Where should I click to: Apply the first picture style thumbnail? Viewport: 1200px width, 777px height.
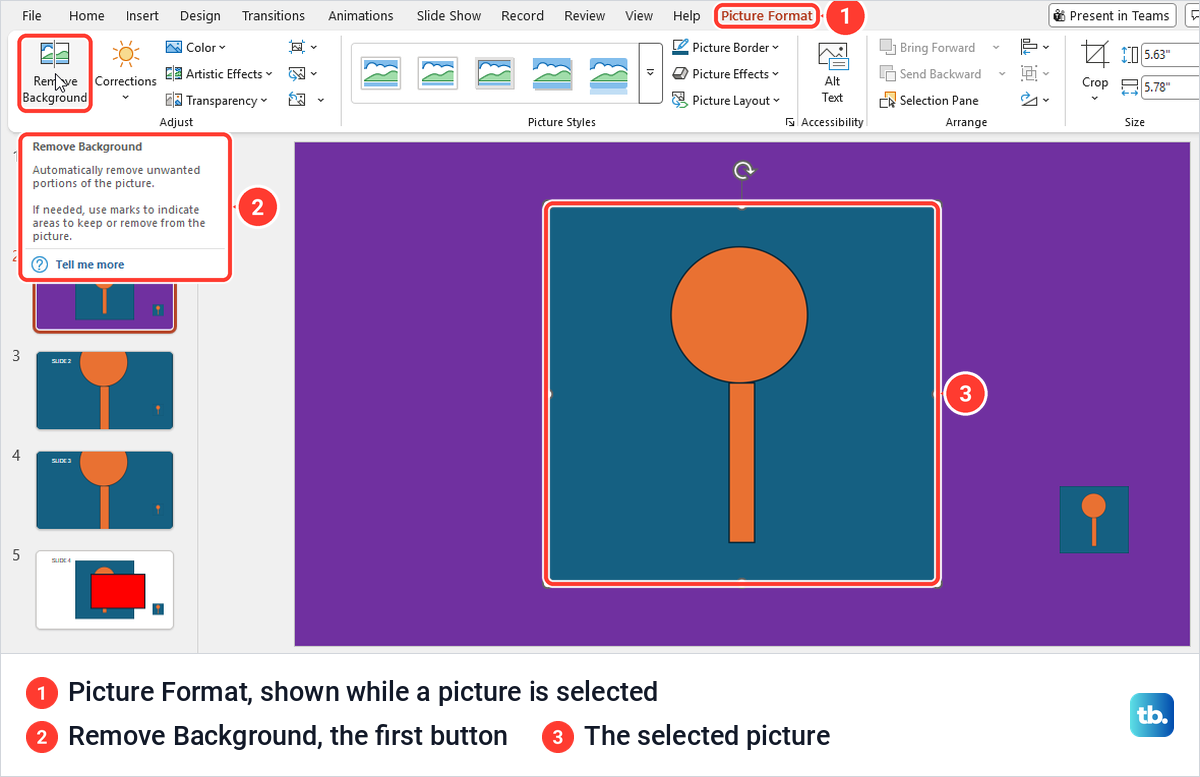click(381, 73)
